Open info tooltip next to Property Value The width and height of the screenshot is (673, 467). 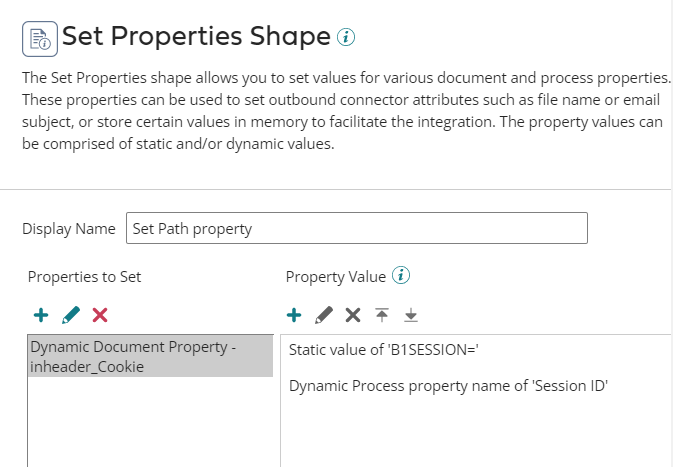pyautogui.click(x=401, y=276)
